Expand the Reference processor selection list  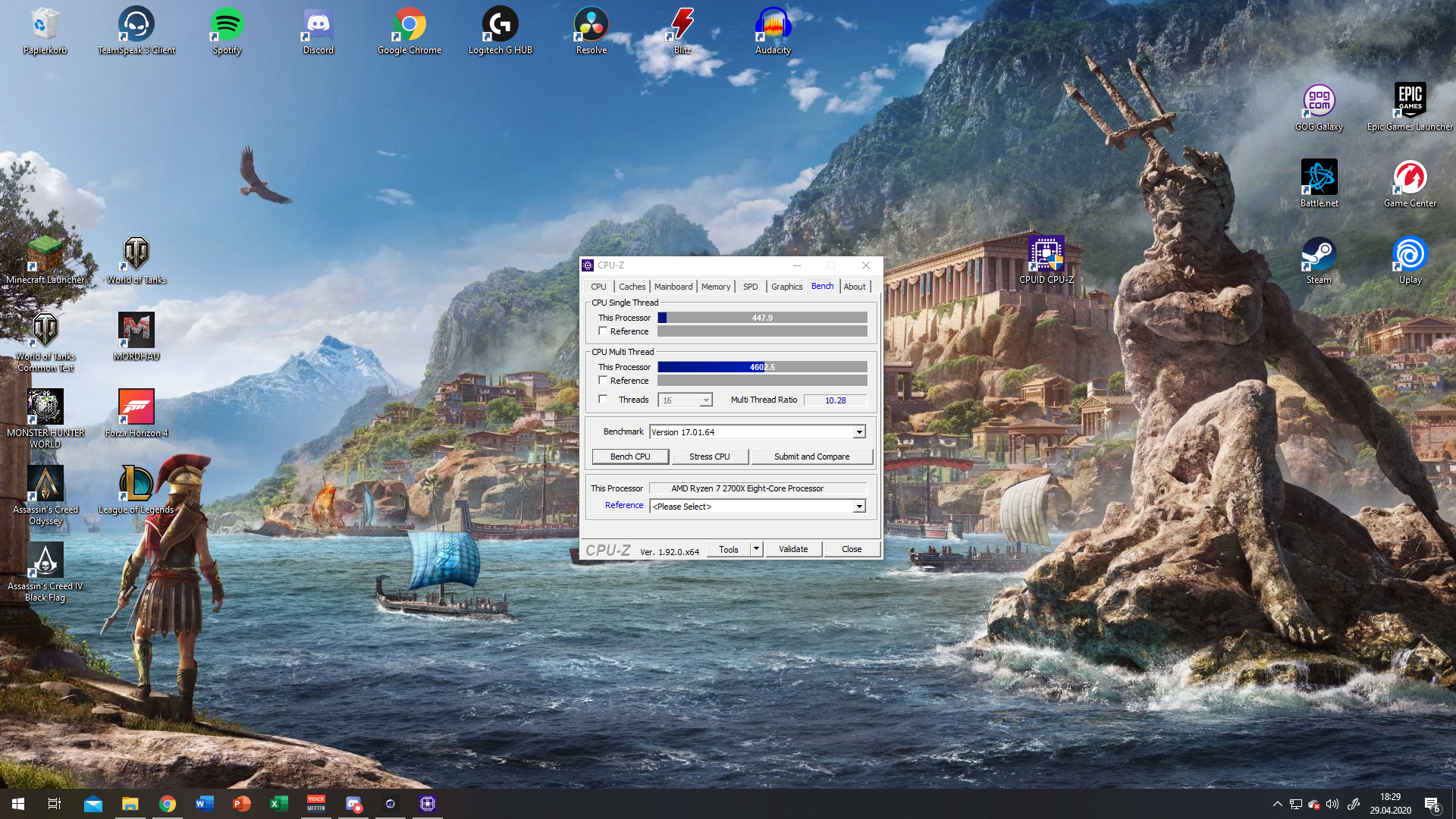pos(859,506)
